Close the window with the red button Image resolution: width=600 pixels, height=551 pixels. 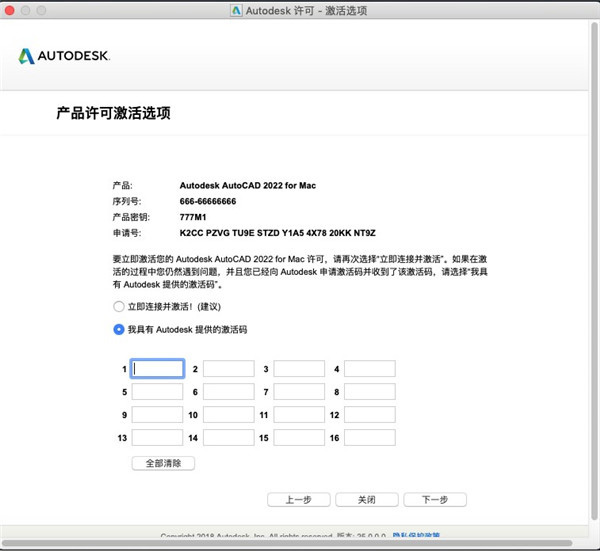(x=11, y=10)
